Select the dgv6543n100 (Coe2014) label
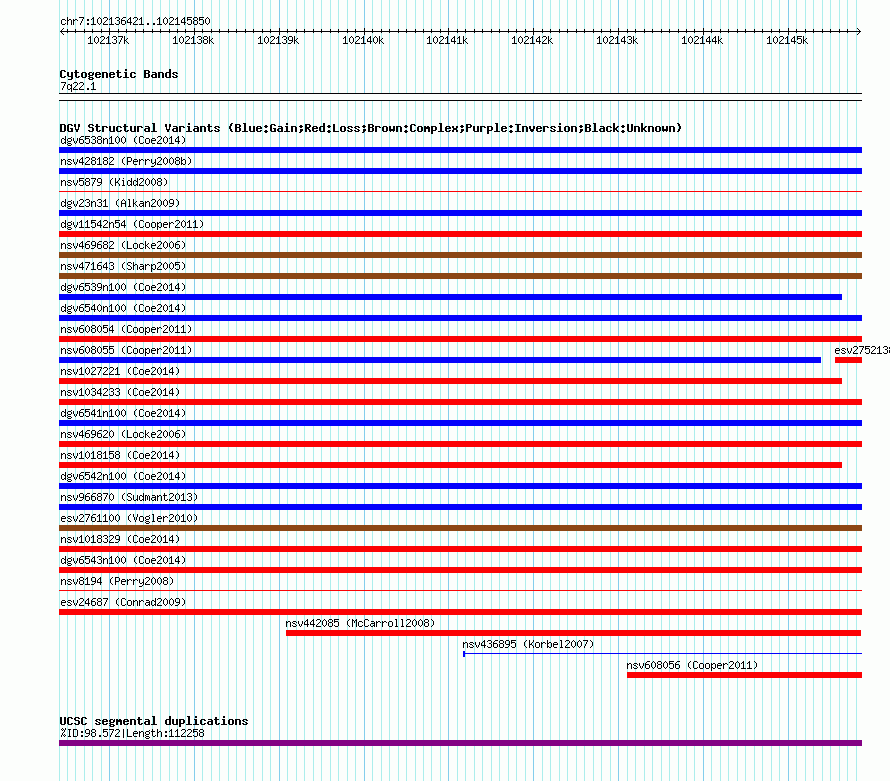This screenshot has height=781, width=890. pyautogui.click(x=123, y=560)
